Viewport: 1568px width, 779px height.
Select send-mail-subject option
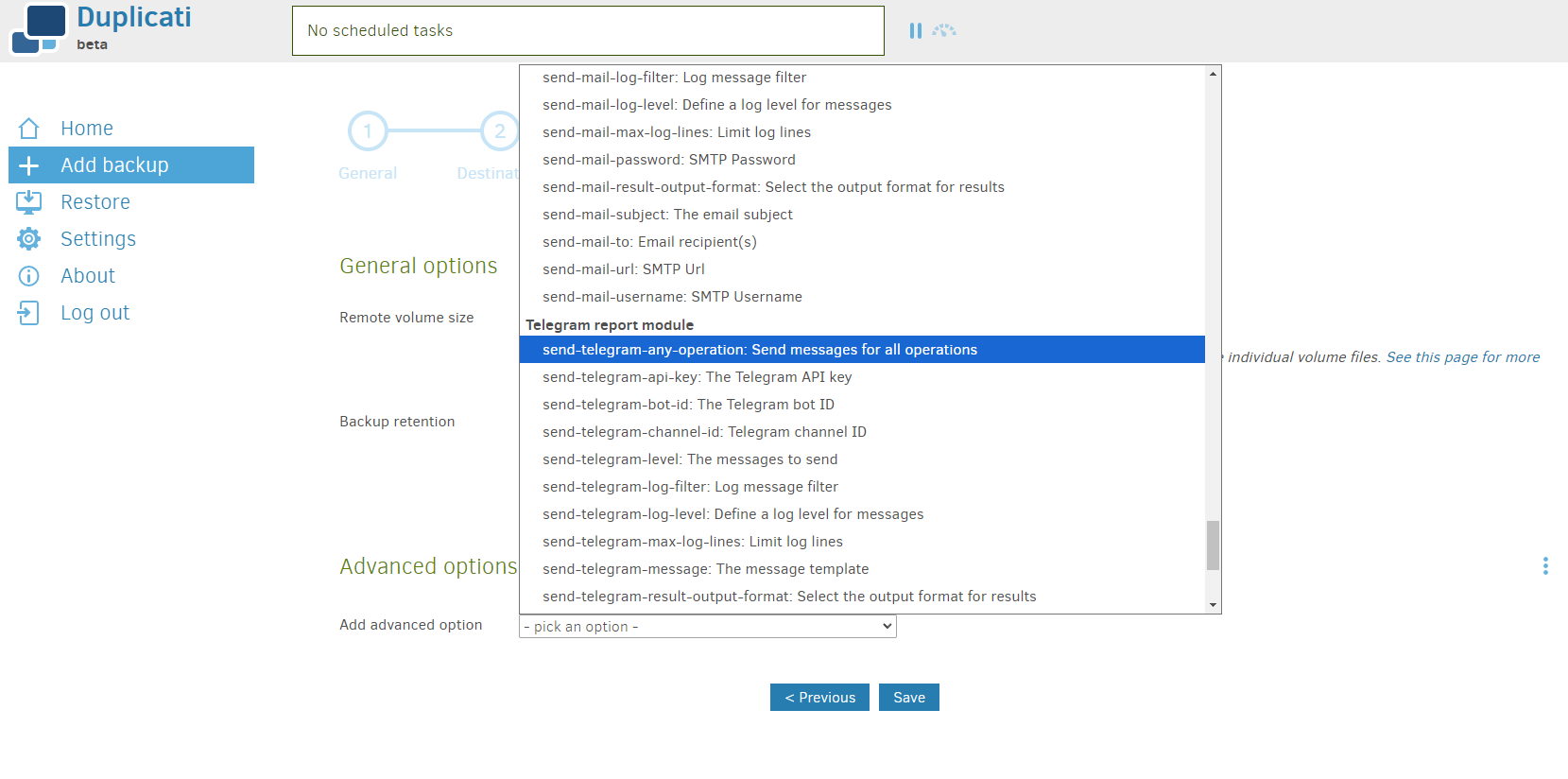(x=862, y=215)
